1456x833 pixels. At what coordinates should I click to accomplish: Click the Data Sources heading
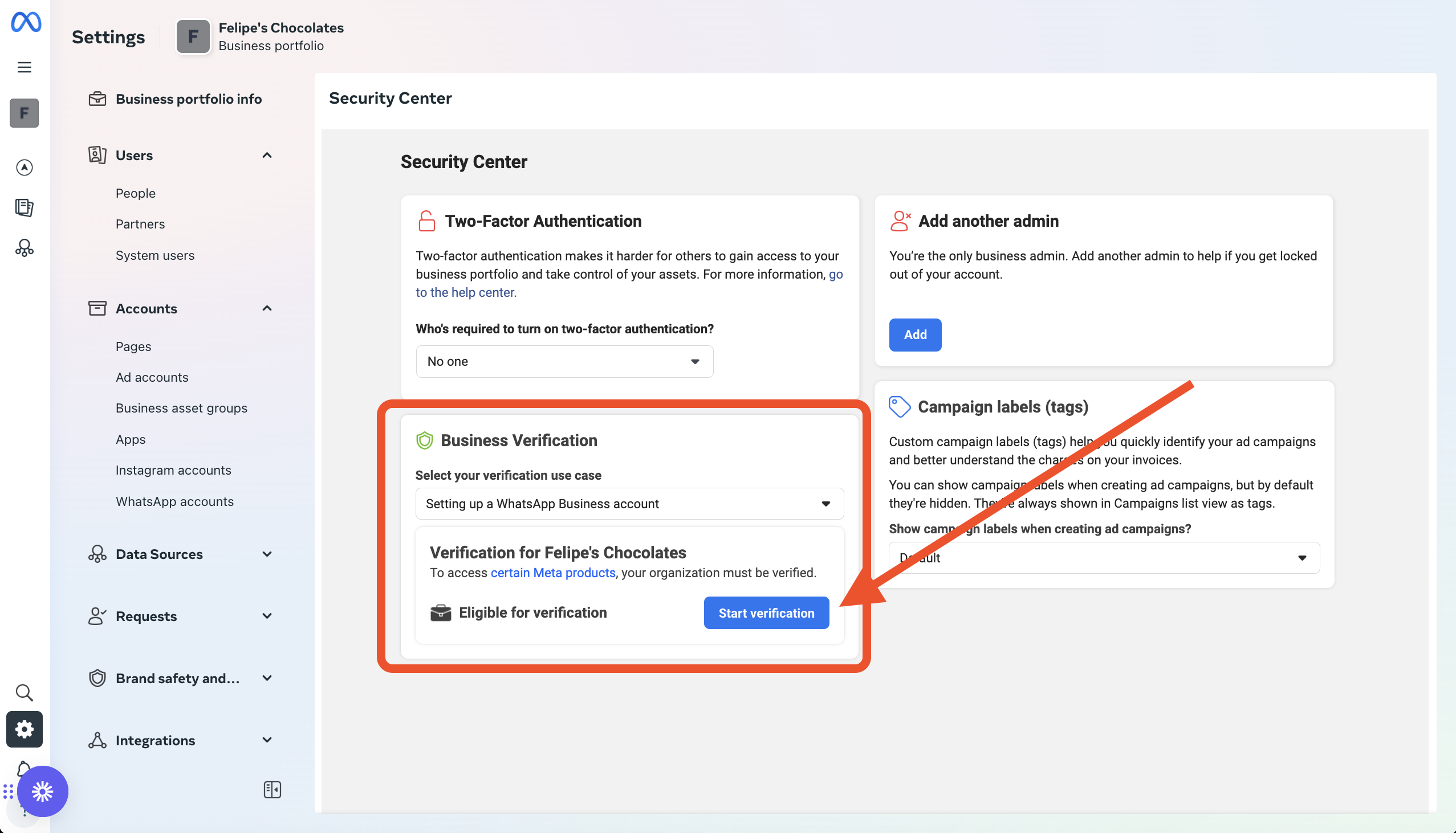159,554
